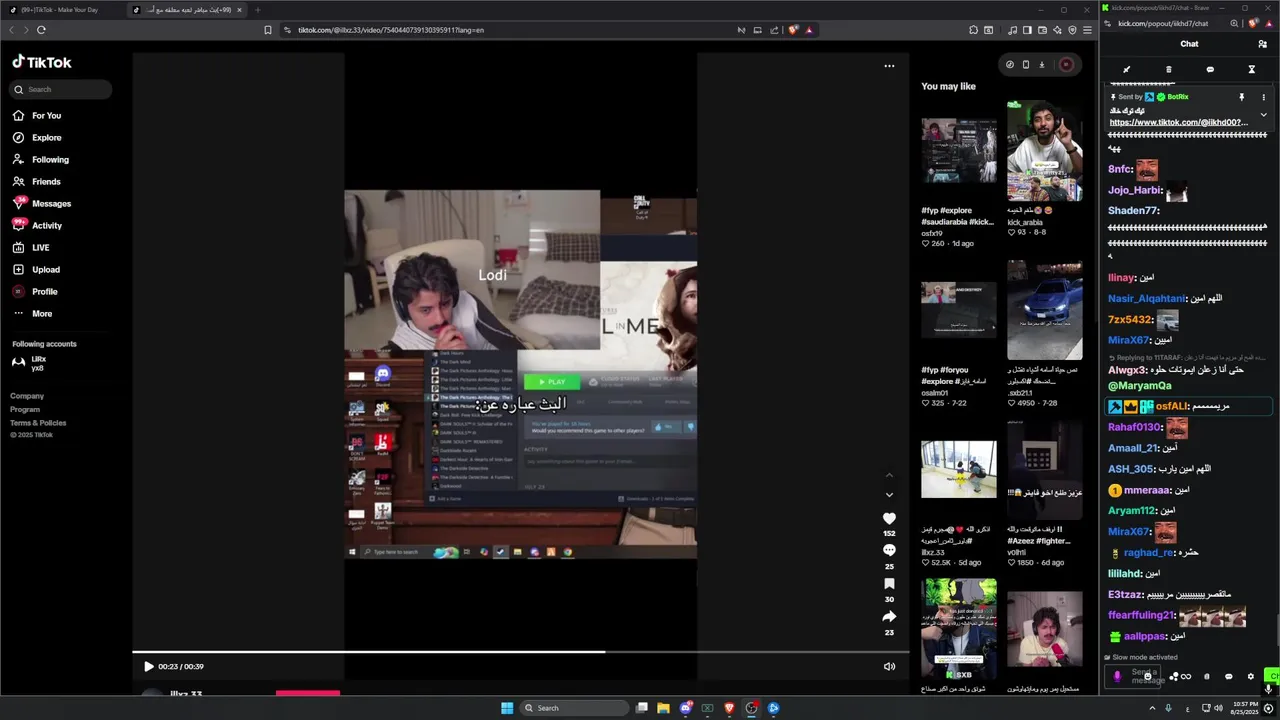Screen dimensions: 1280x720
Task: Open video options three-dot menu
Action: click(x=889, y=66)
